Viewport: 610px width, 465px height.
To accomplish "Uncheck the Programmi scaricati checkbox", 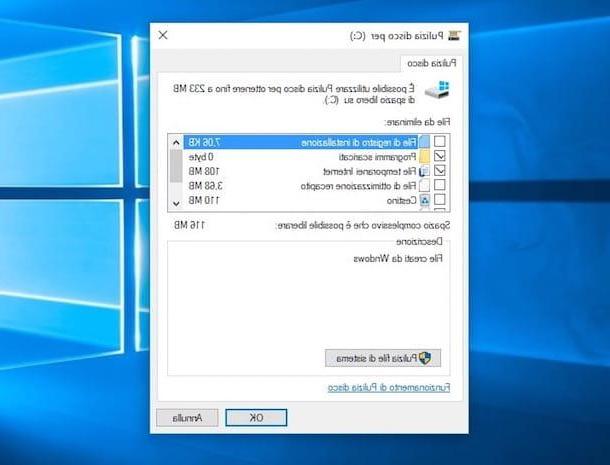I will click(440, 156).
